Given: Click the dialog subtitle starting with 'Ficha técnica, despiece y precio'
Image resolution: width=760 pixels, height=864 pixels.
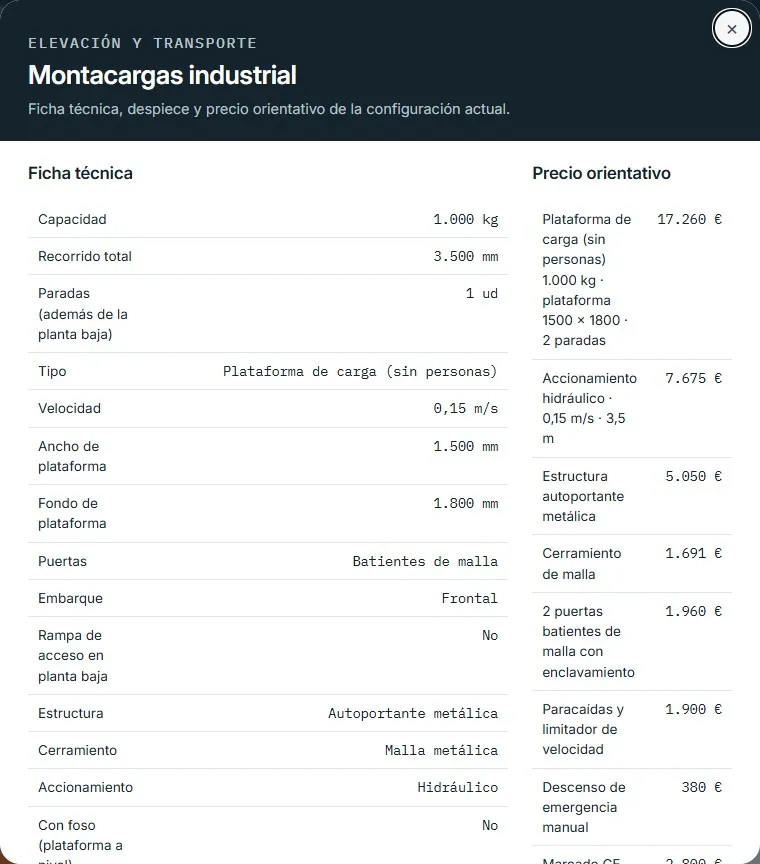Looking at the screenshot, I should [x=269, y=109].
